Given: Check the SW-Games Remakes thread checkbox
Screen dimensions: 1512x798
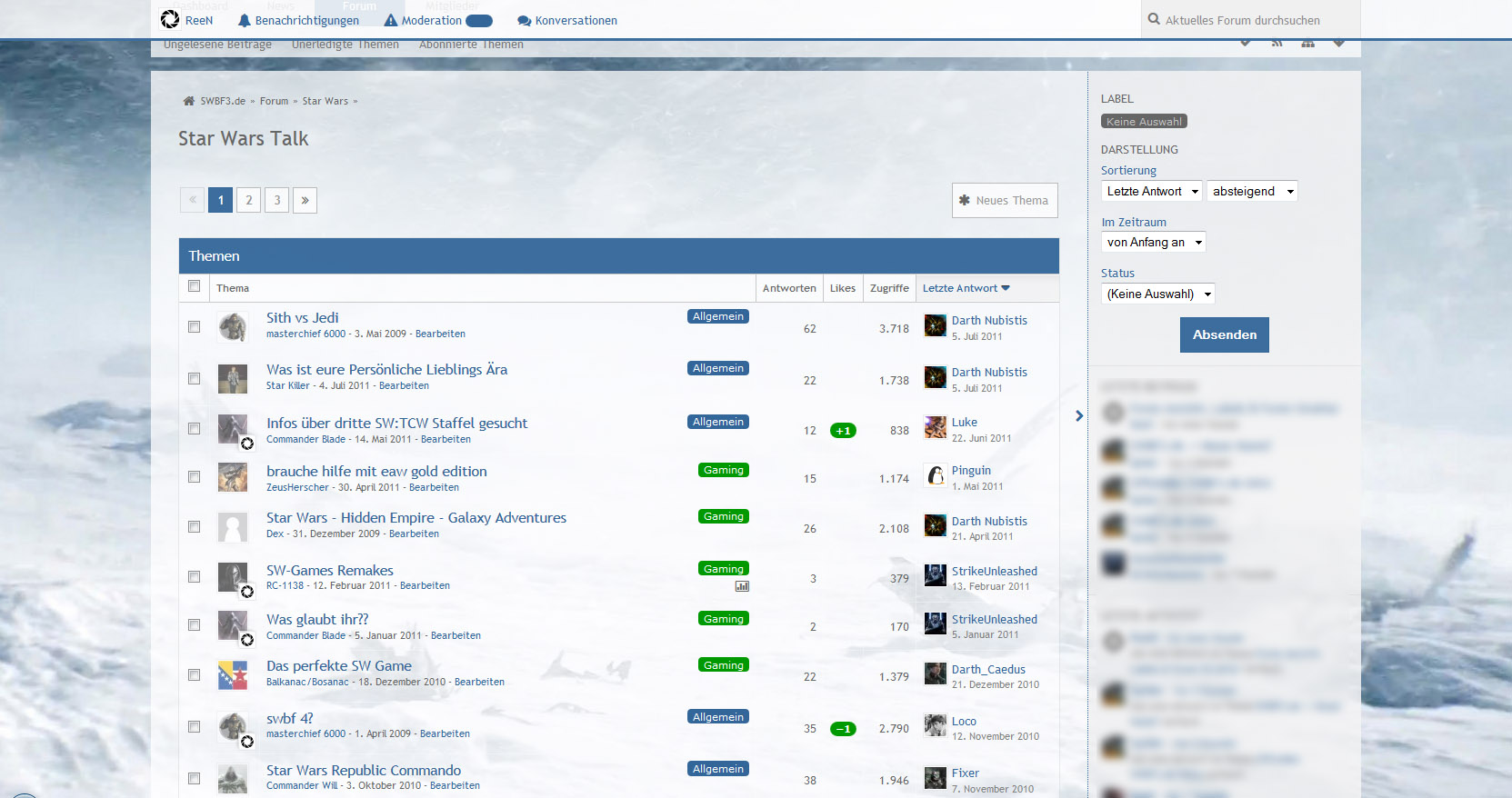Looking at the screenshot, I should [194, 576].
